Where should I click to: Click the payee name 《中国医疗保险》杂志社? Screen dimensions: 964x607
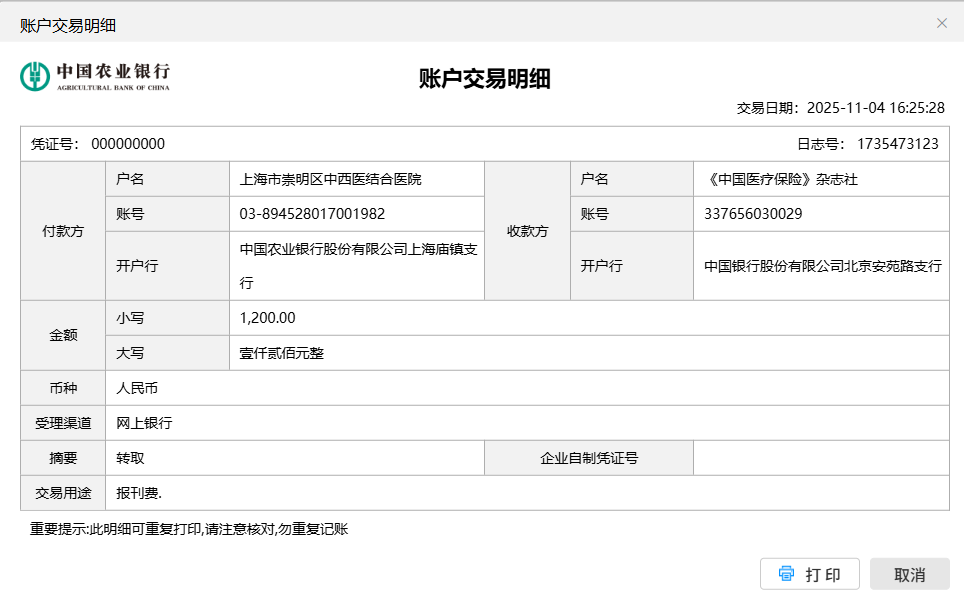point(781,180)
